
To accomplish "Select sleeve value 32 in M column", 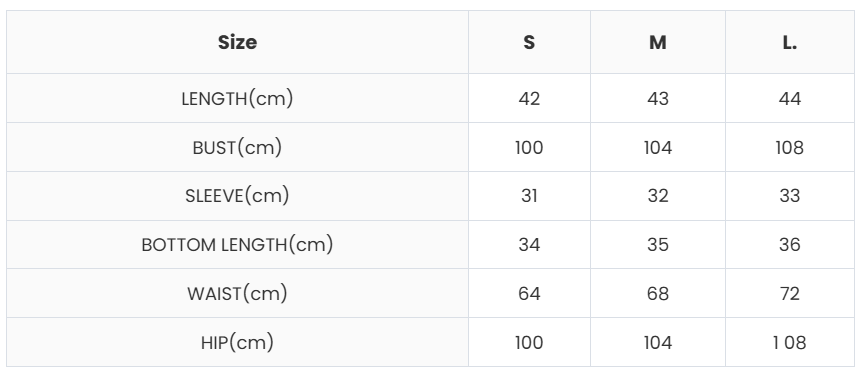I will point(657,196).
